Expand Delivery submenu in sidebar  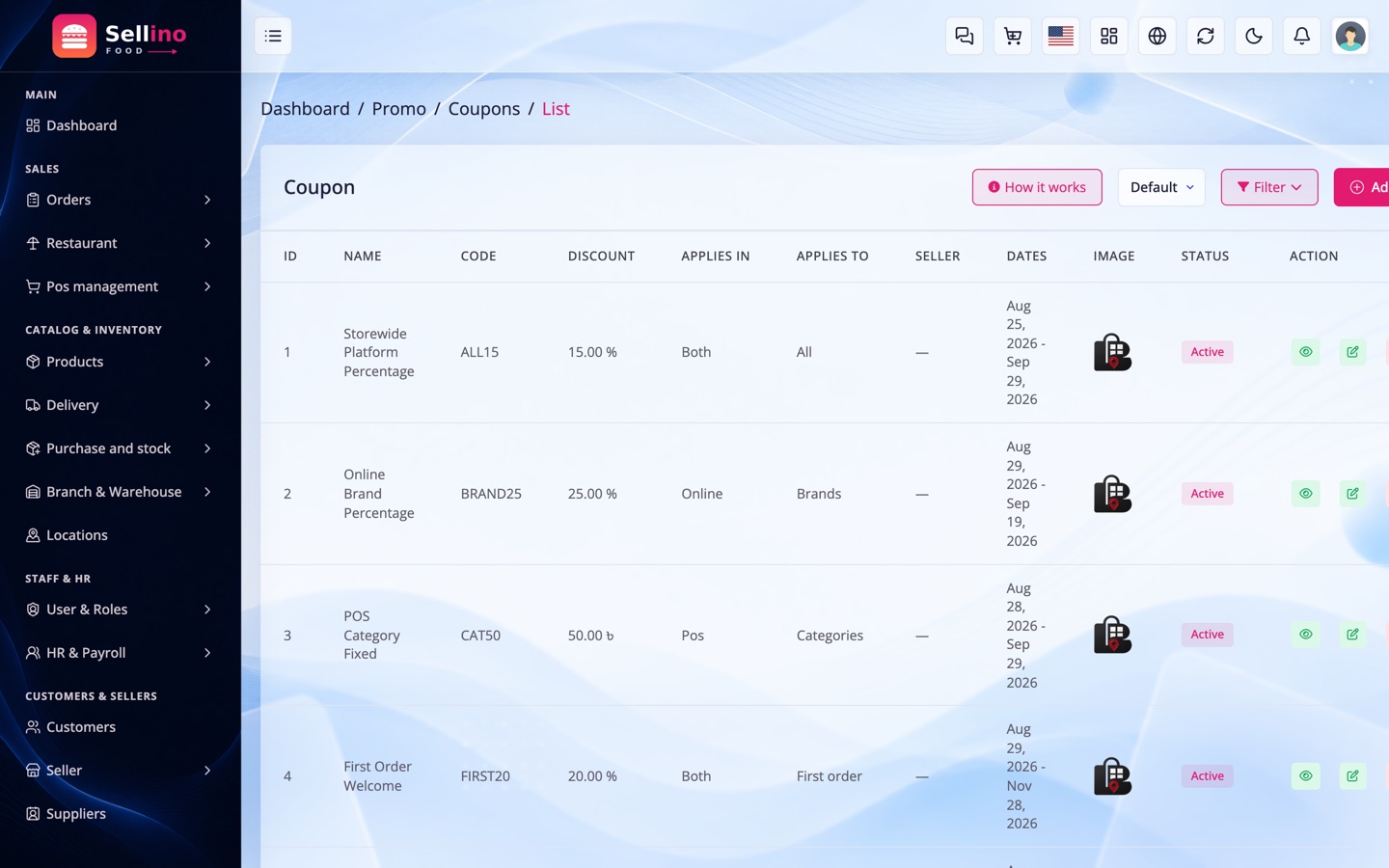click(x=120, y=405)
